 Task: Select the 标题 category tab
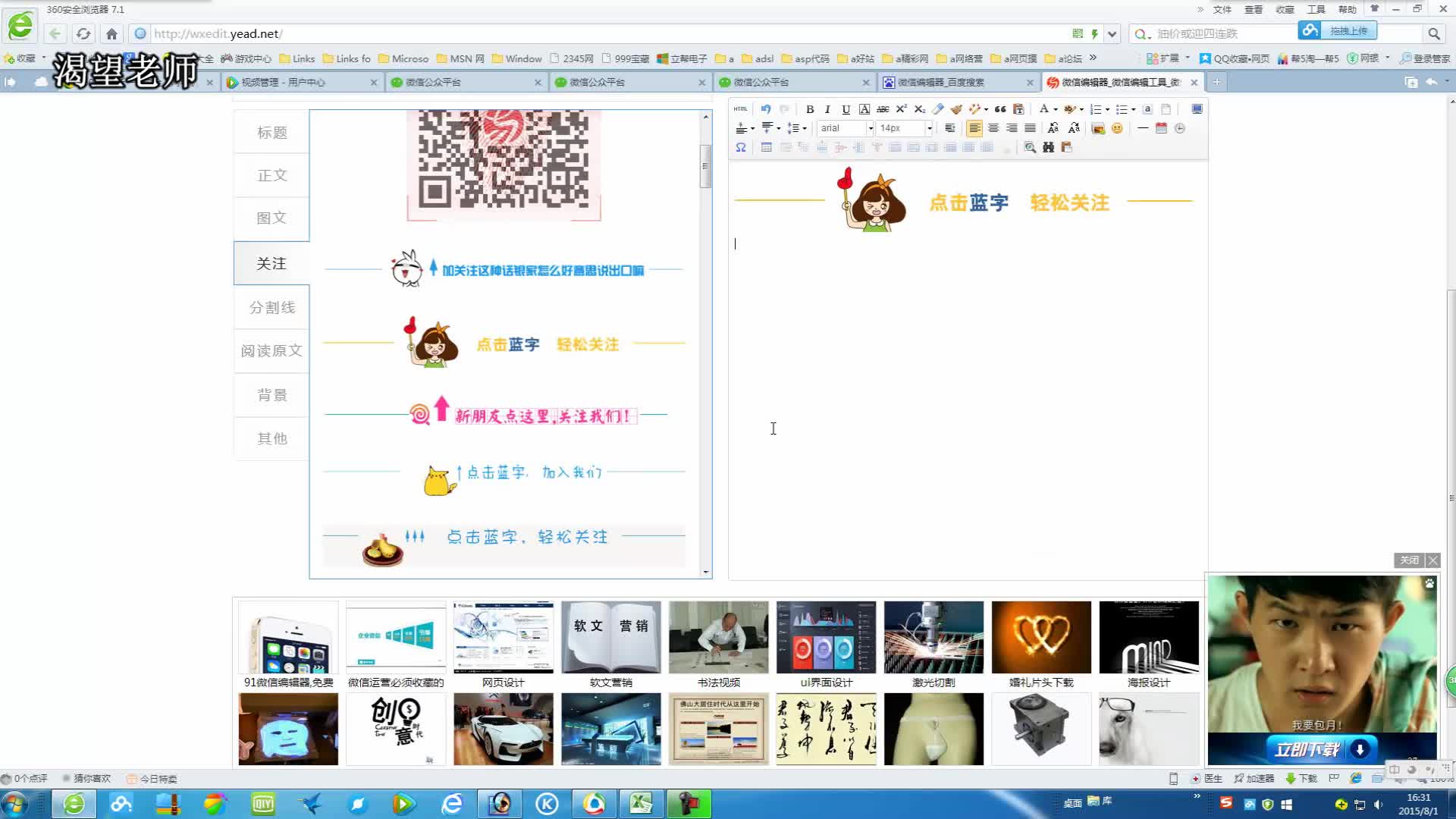pos(271,133)
